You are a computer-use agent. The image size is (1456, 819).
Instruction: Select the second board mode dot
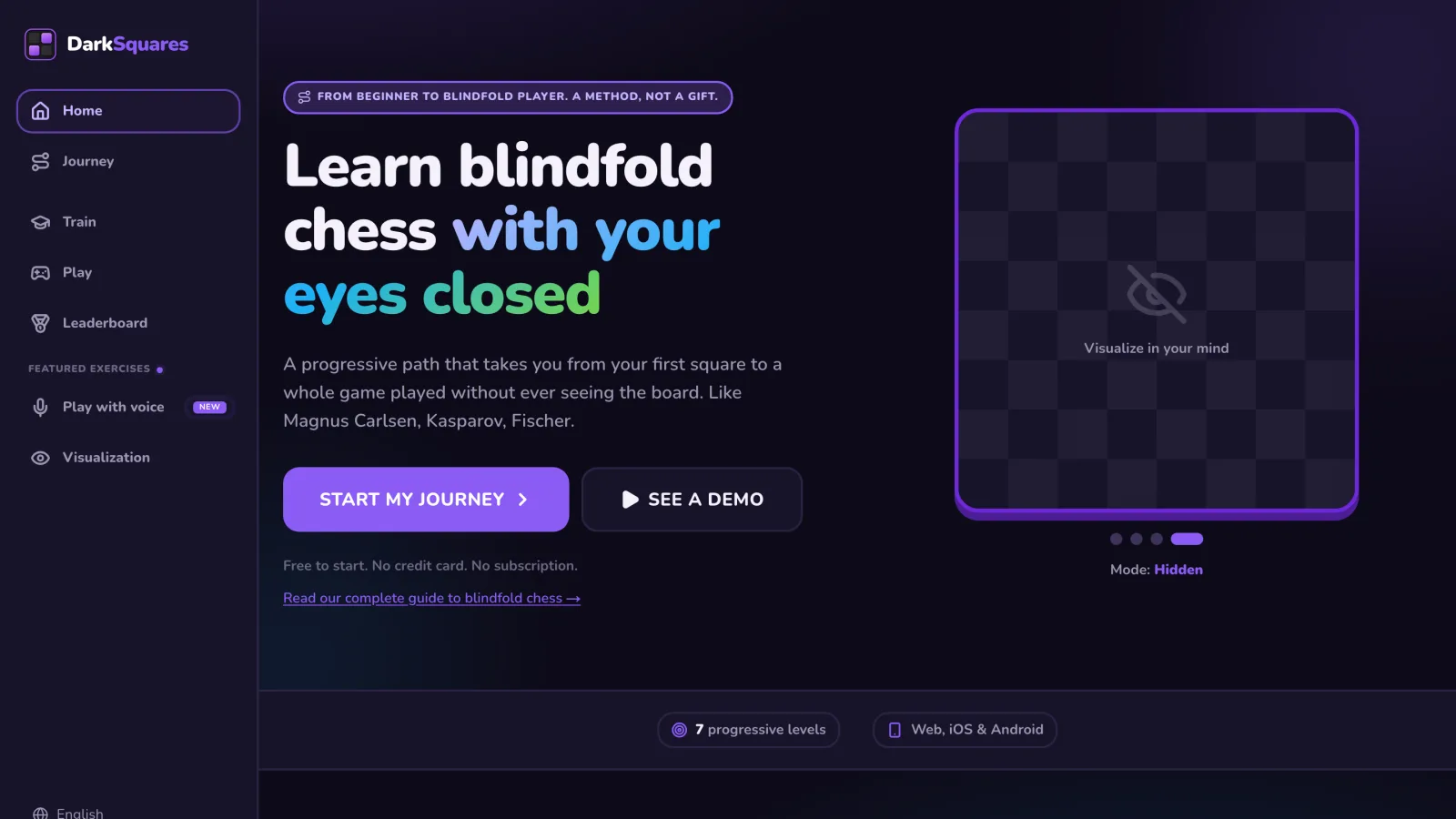(1137, 539)
